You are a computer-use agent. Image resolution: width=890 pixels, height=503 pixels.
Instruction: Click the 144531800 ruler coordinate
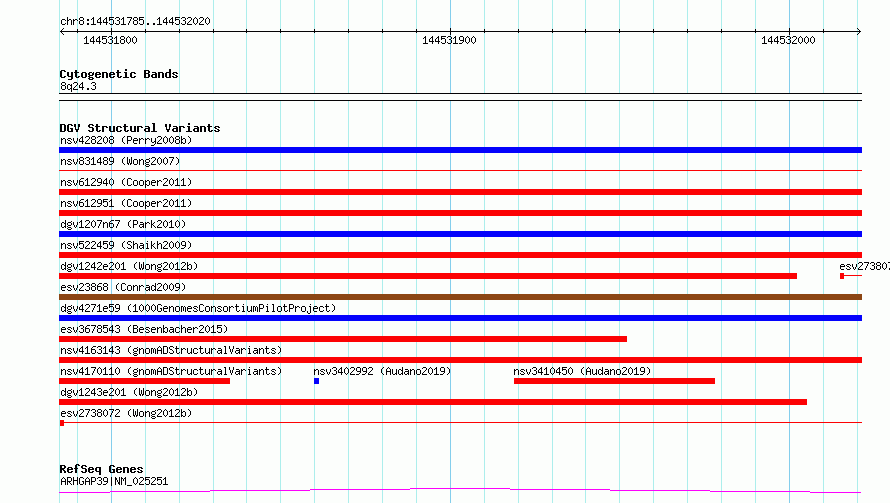(110, 40)
